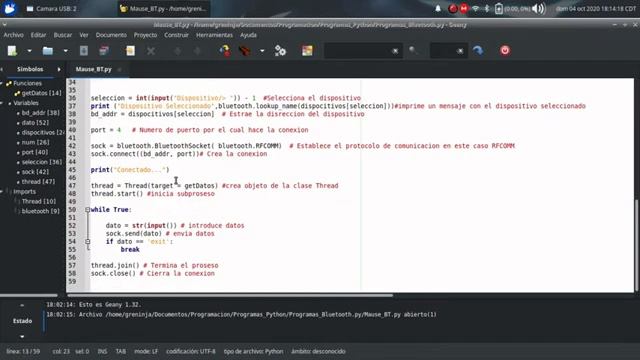Open the Ver menu
The width and height of the screenshot is (640, 360).
(84, 35)
